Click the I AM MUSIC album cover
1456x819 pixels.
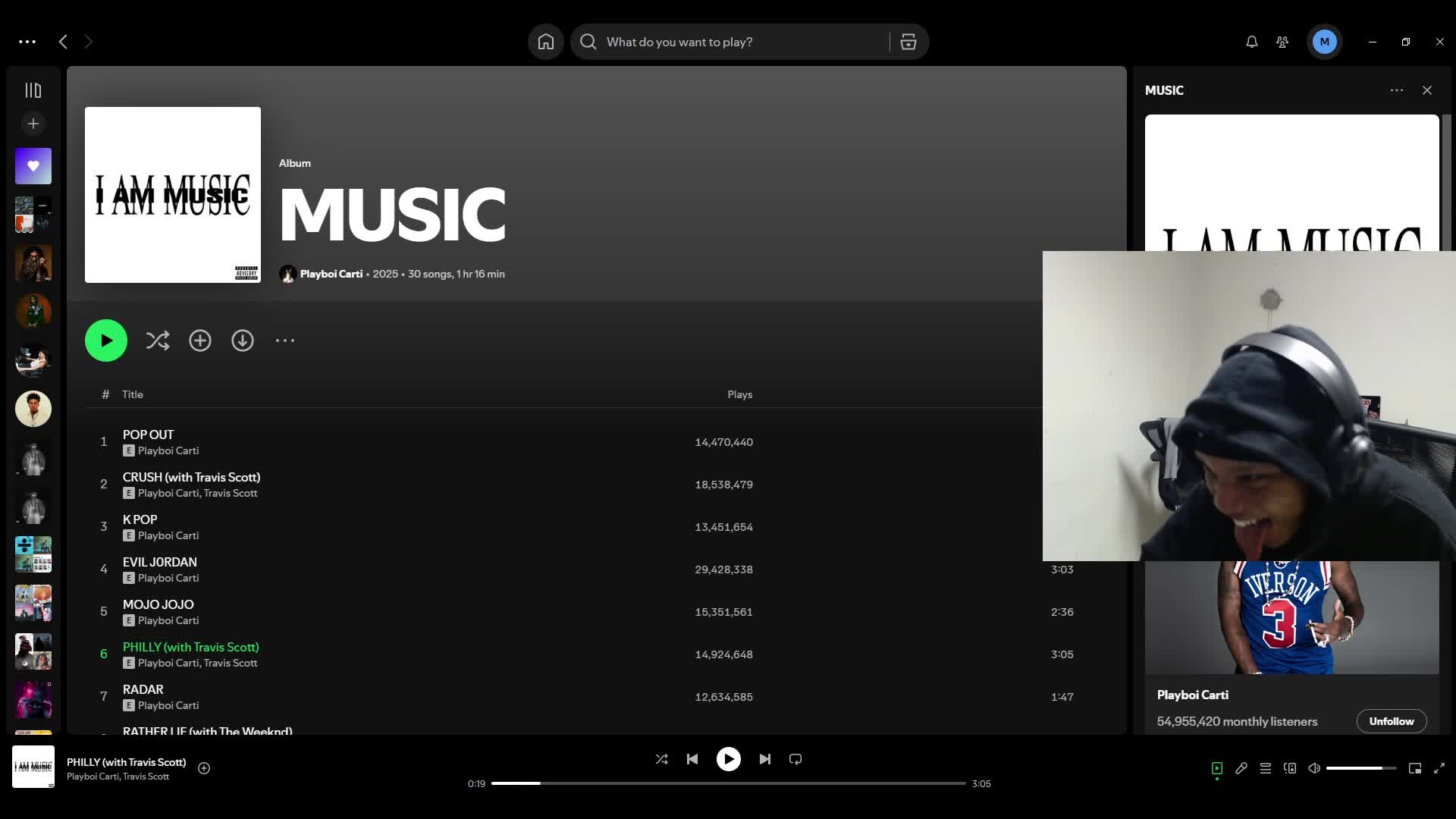(173, 195)
